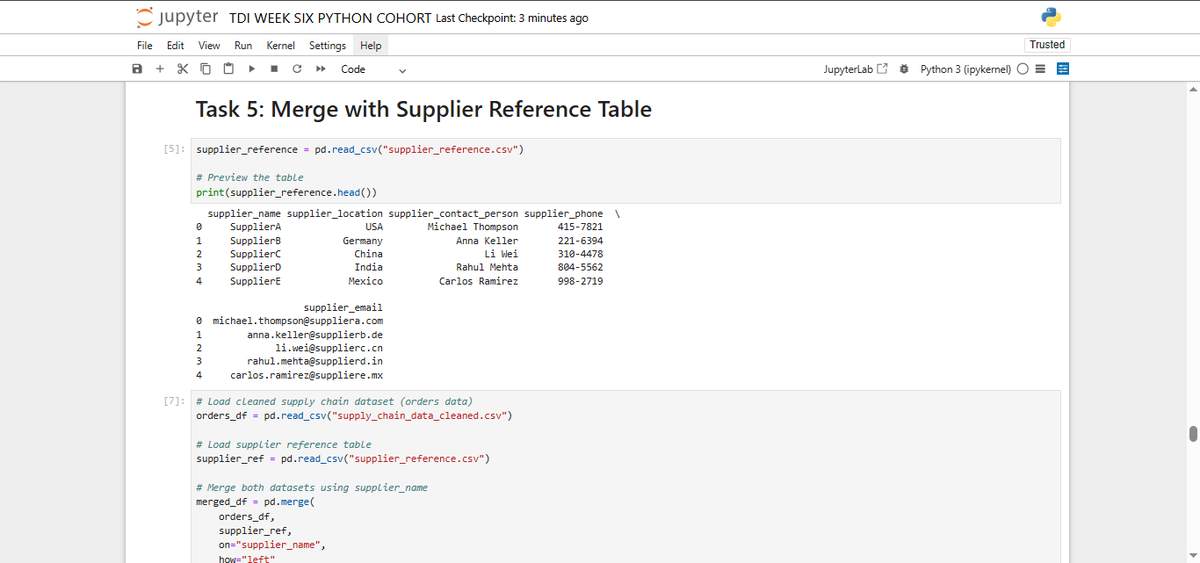Click the '# Preview the table' comment
The width and height of the screenshot is (1200, 563).
[x=249, y=177]
